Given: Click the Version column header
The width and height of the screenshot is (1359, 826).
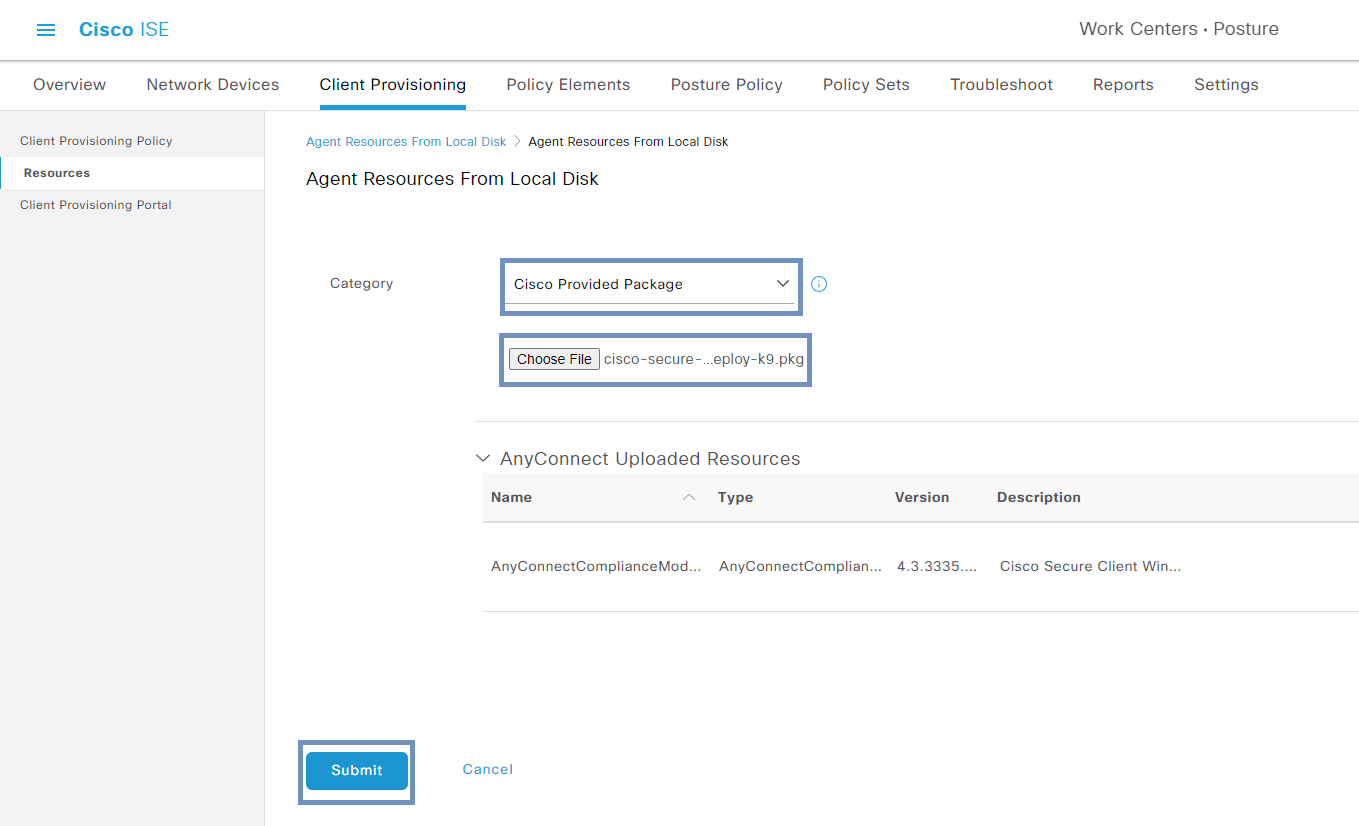Looking at the screenshot, I should click(x=922, y=497).
